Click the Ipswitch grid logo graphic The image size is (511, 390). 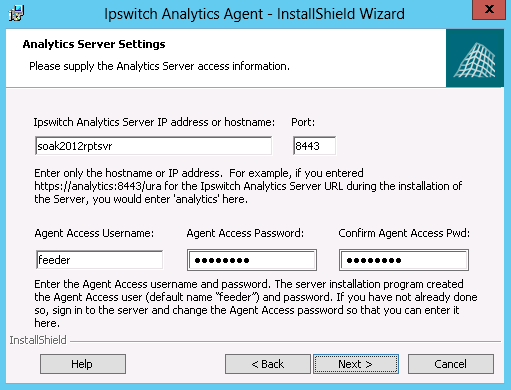coord(475,58)
